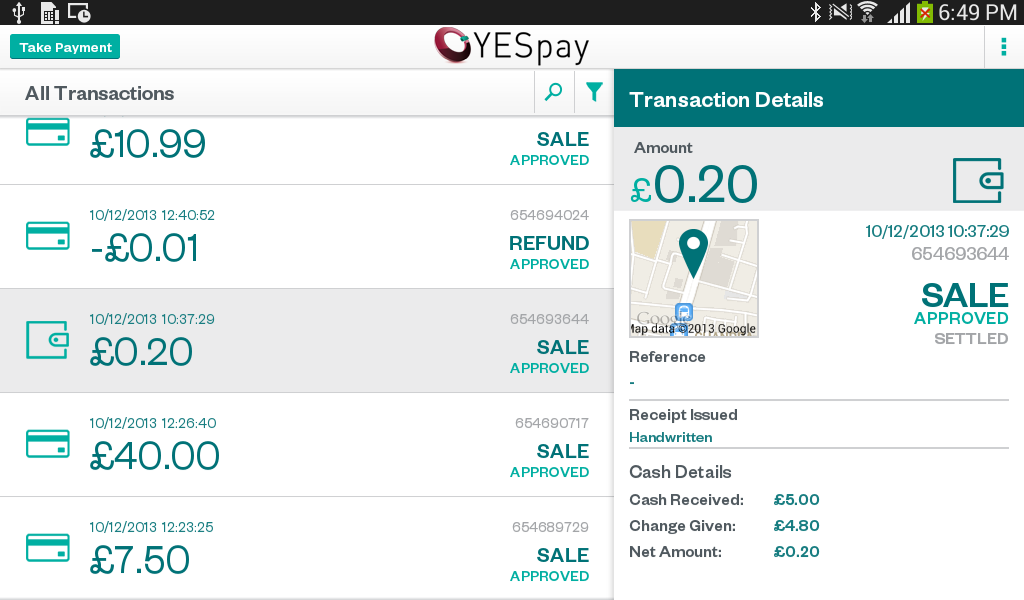Tap the card icon beside -£0.01 refund
The image size is (1024, 600).
click(47, 236)
